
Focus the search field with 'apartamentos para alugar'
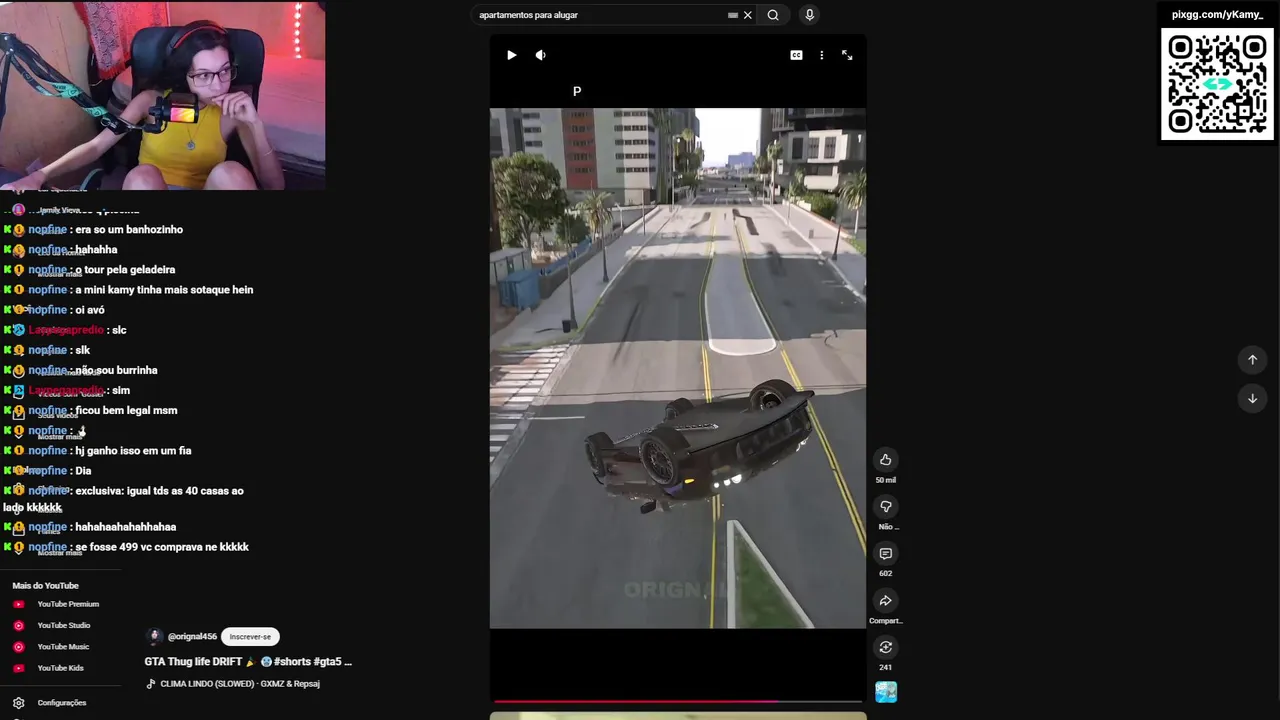pyautogui.click(x=600, y=15)
